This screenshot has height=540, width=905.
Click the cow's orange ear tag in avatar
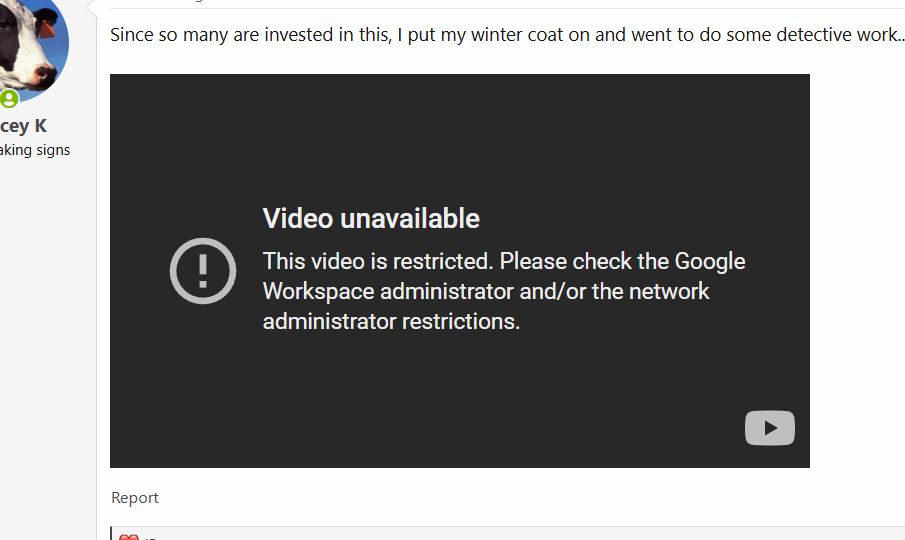pyautogui.click(x=46, y=29)
